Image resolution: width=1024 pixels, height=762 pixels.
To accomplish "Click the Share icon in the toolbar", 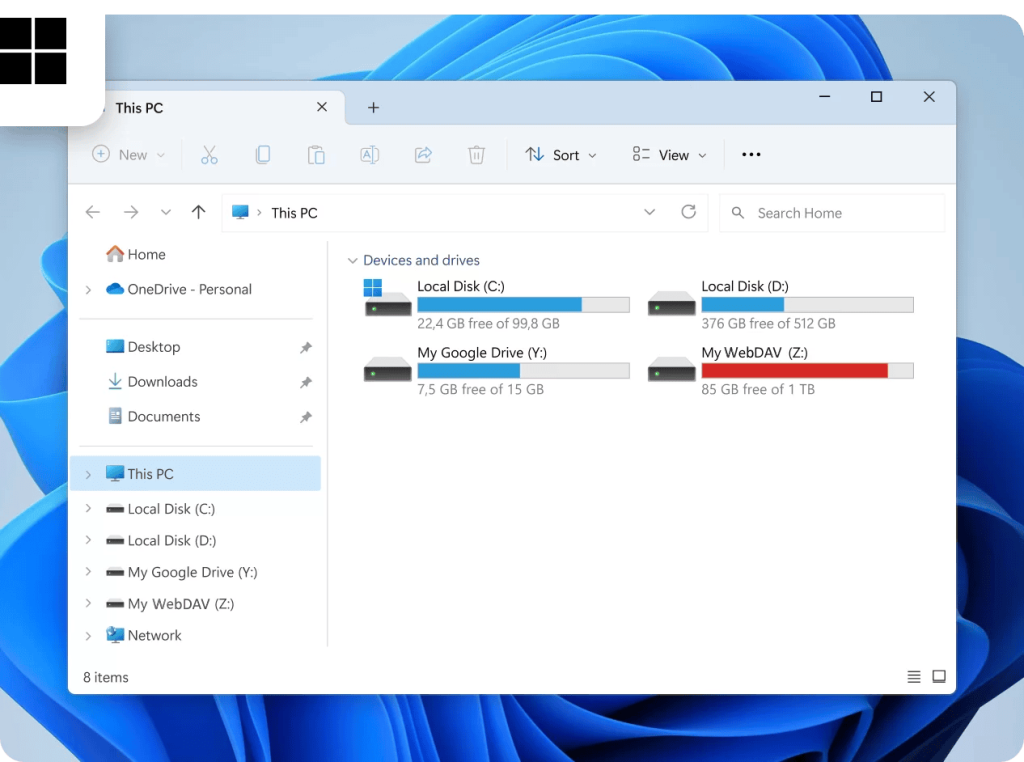I will pos(423,155).
